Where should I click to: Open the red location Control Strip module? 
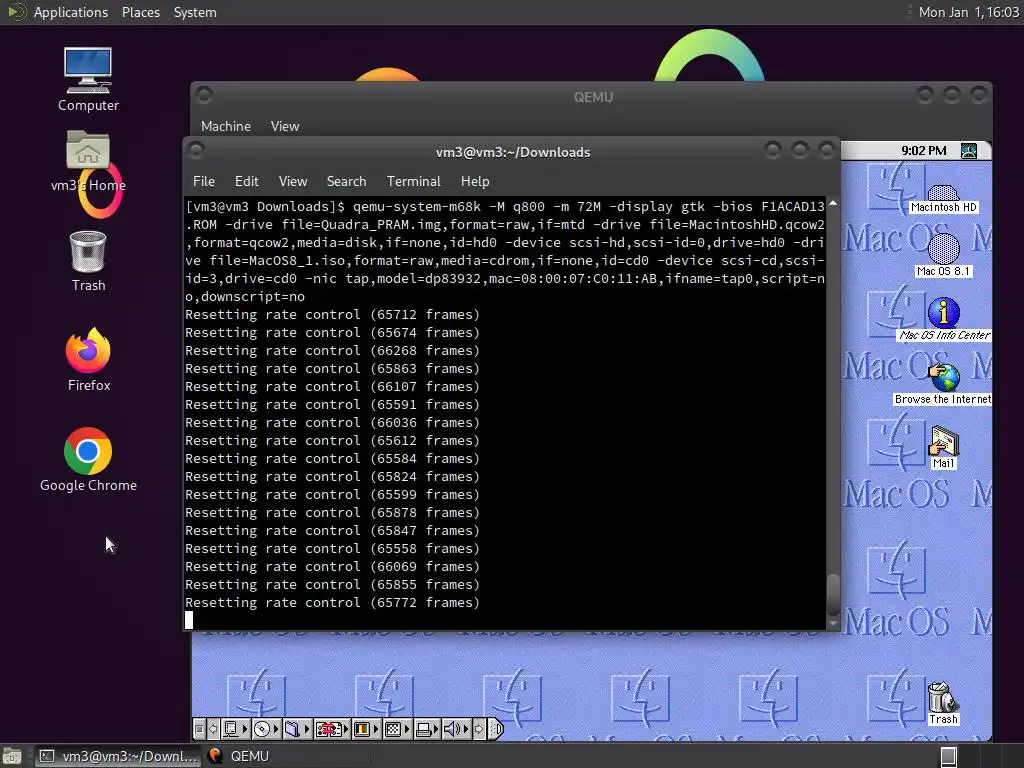coord(332,729)
